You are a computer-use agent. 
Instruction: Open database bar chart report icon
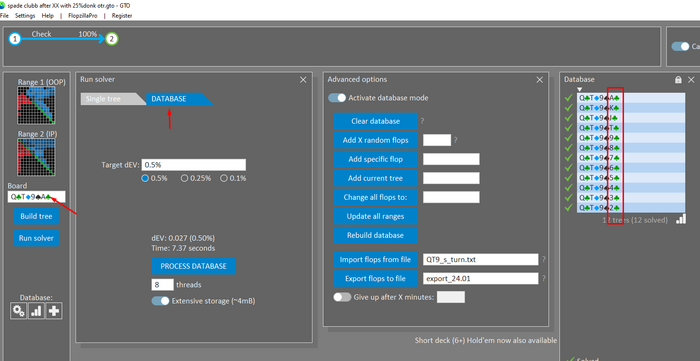(x=36, y=311)
